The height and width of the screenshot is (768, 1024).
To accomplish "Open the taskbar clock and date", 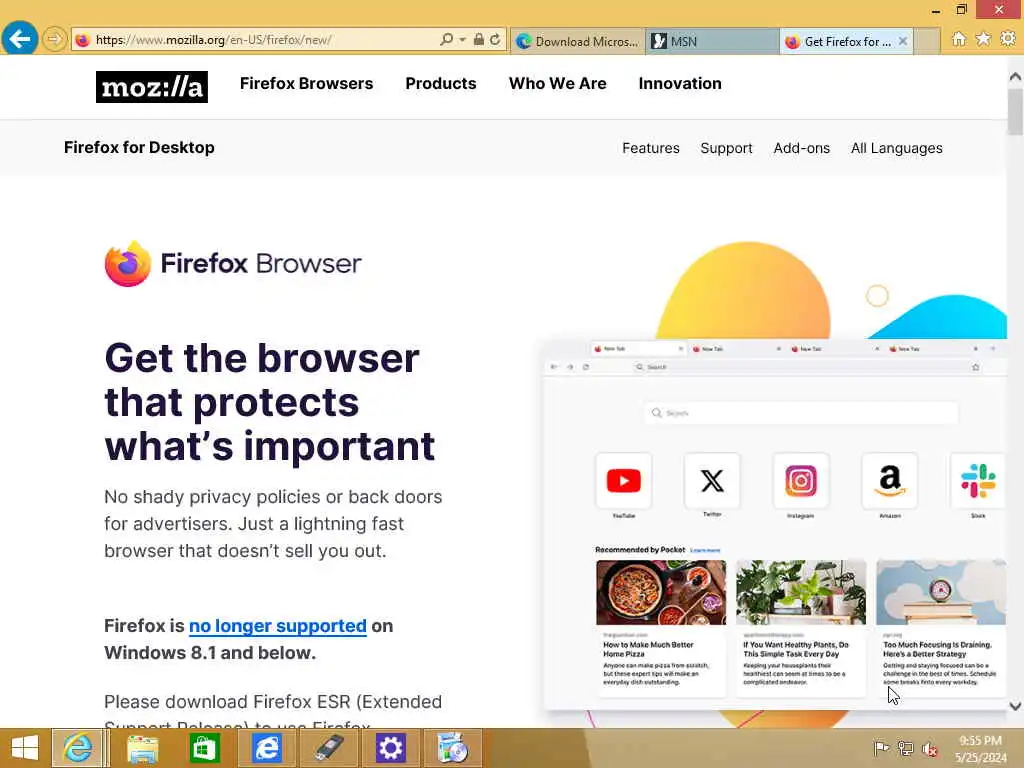I will pyautogui.click(x=980, y=748).
